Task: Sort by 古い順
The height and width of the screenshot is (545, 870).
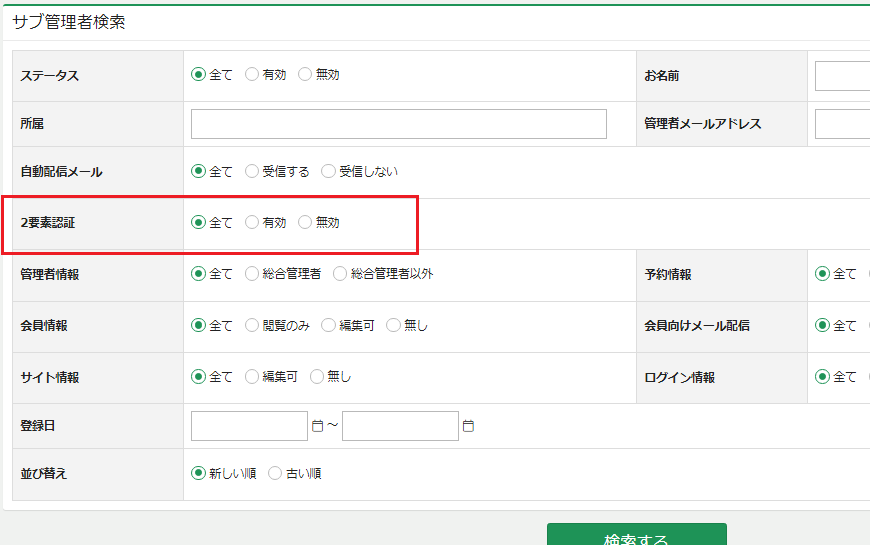Action: pos(275,473)
